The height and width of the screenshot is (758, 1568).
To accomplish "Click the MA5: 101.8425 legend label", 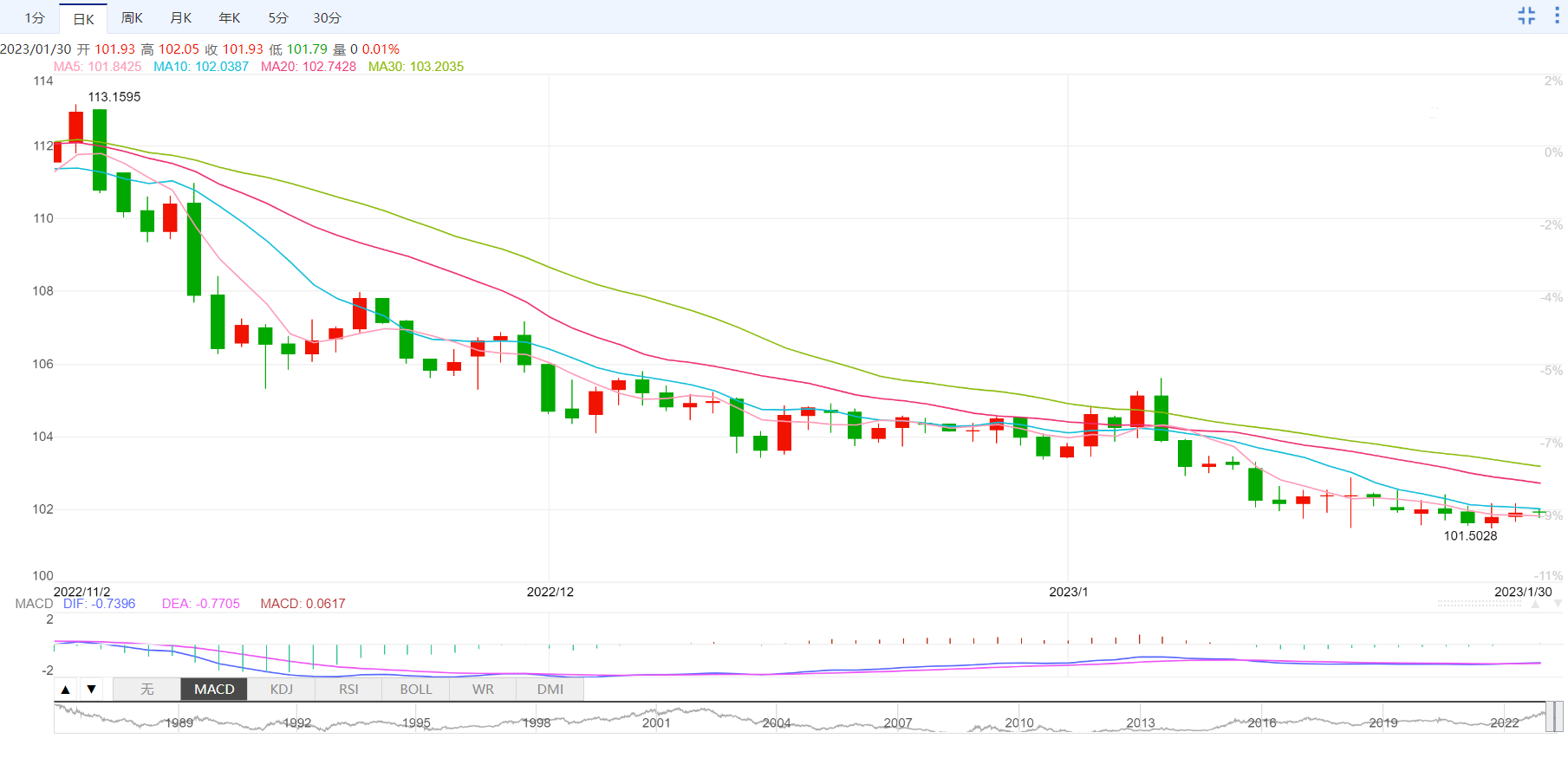I will [x=97, y=67].
